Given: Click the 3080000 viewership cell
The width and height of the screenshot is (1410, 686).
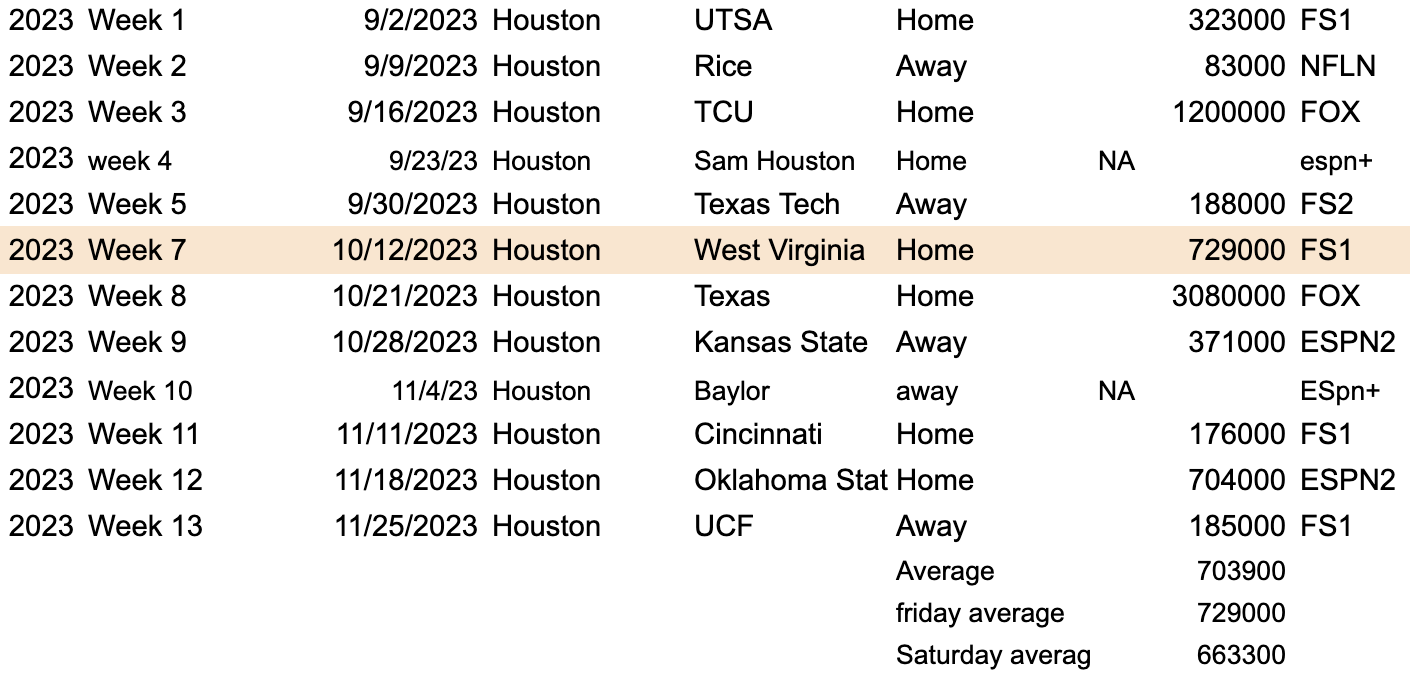Looking at the screenshot, I should pos(1228,296).
